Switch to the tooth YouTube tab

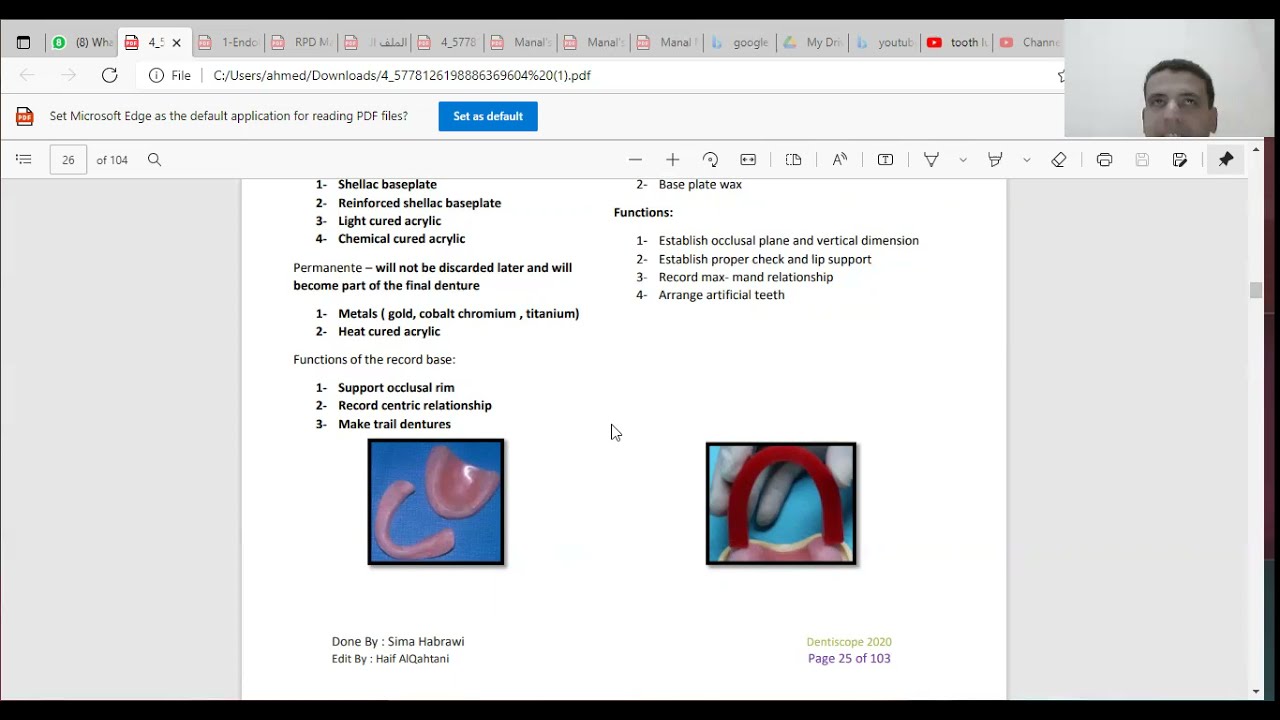tap(958, 42)
